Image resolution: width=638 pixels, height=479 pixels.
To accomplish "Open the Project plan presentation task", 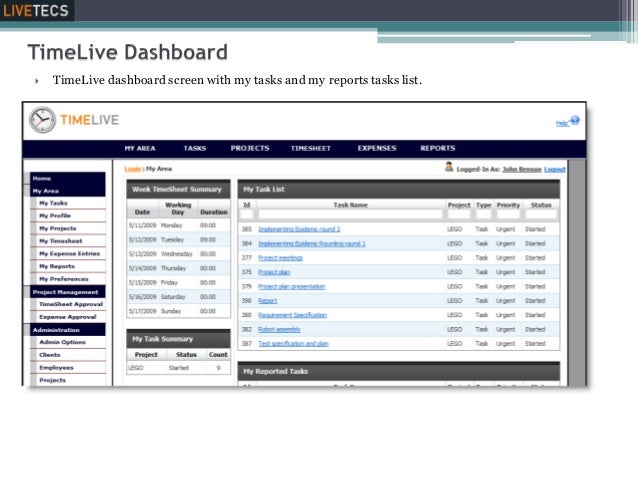I will [292, 287].
